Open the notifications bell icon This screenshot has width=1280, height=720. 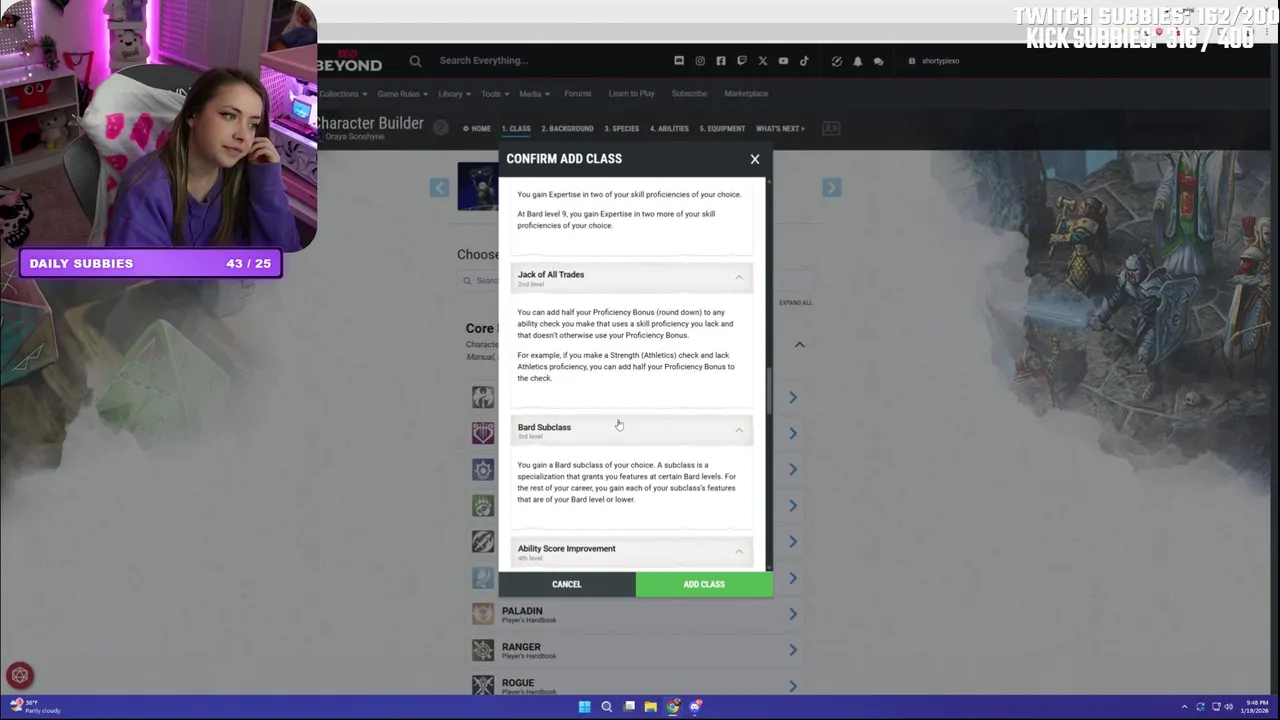857,61
